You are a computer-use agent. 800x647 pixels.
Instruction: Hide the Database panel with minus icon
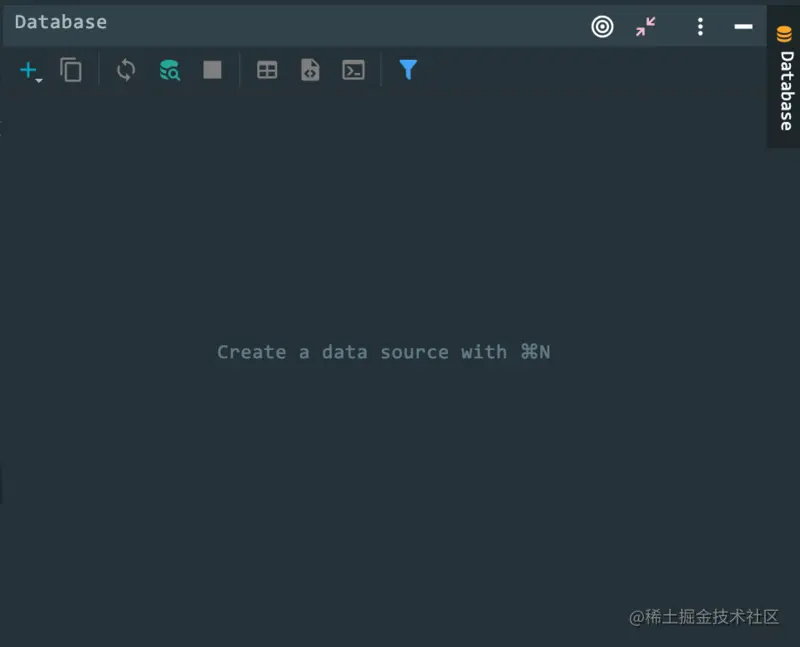pos(743,27)
